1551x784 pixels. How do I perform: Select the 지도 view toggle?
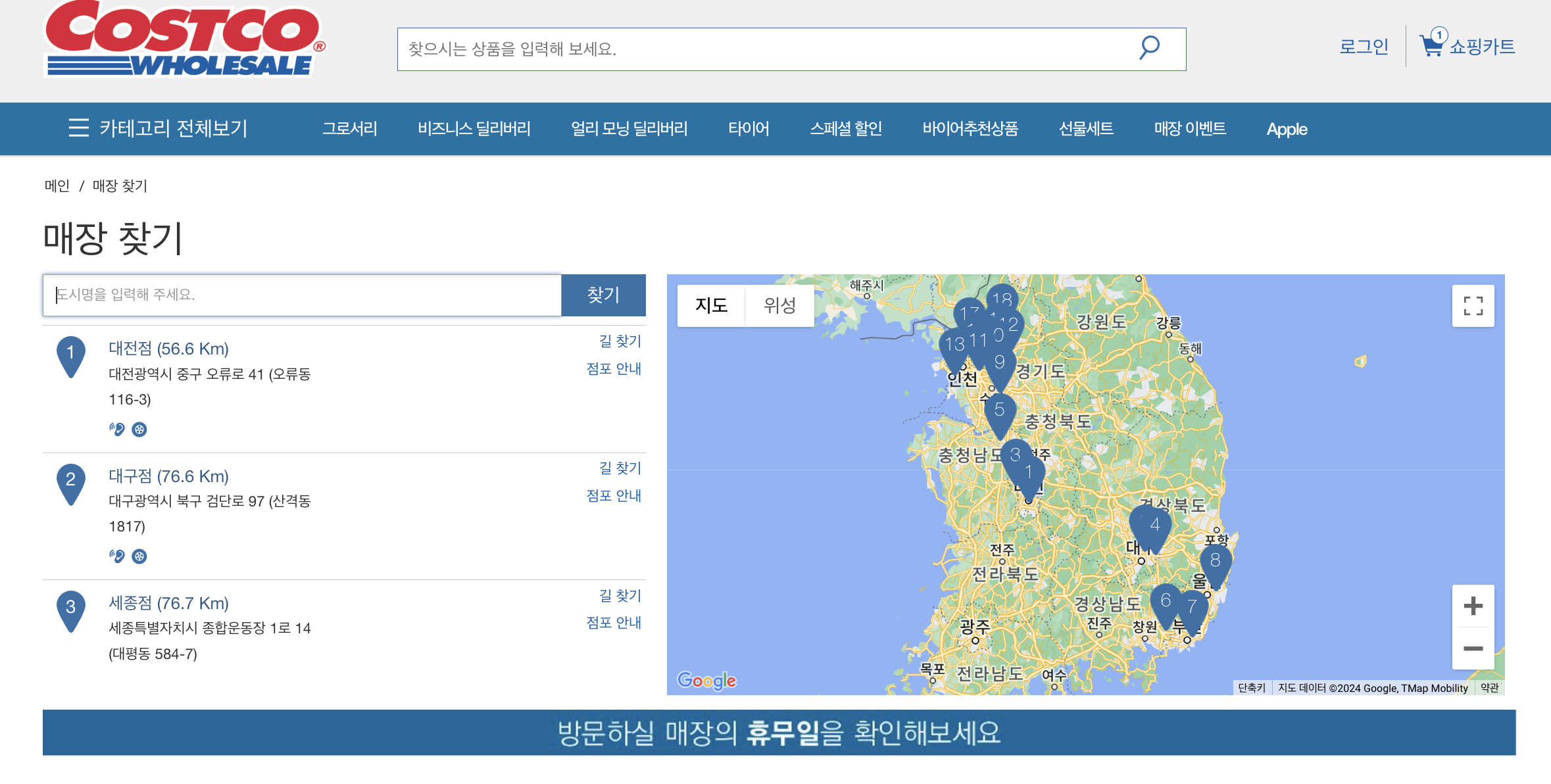click(710, 305)
